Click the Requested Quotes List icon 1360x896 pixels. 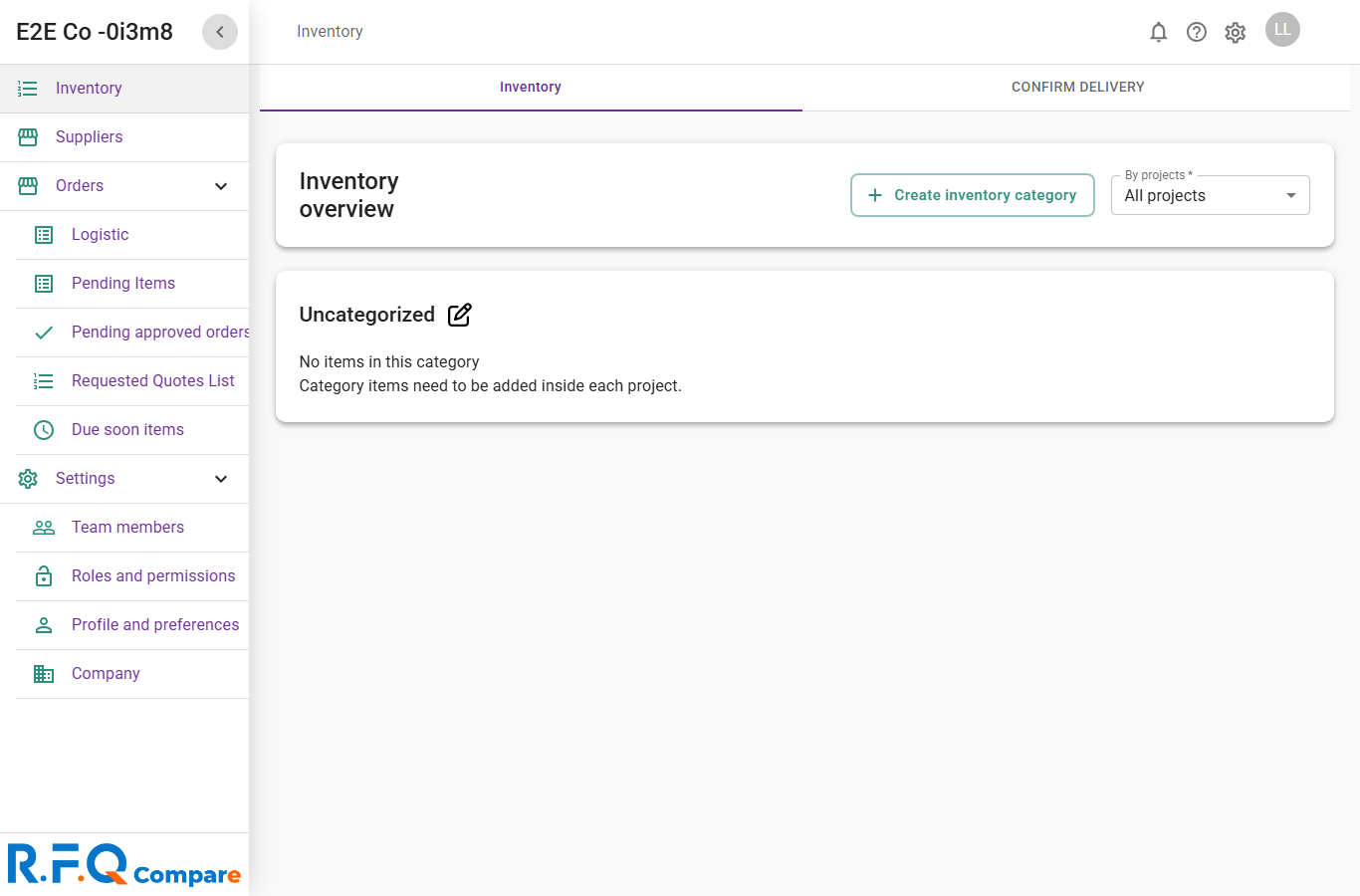pos(44,381)
